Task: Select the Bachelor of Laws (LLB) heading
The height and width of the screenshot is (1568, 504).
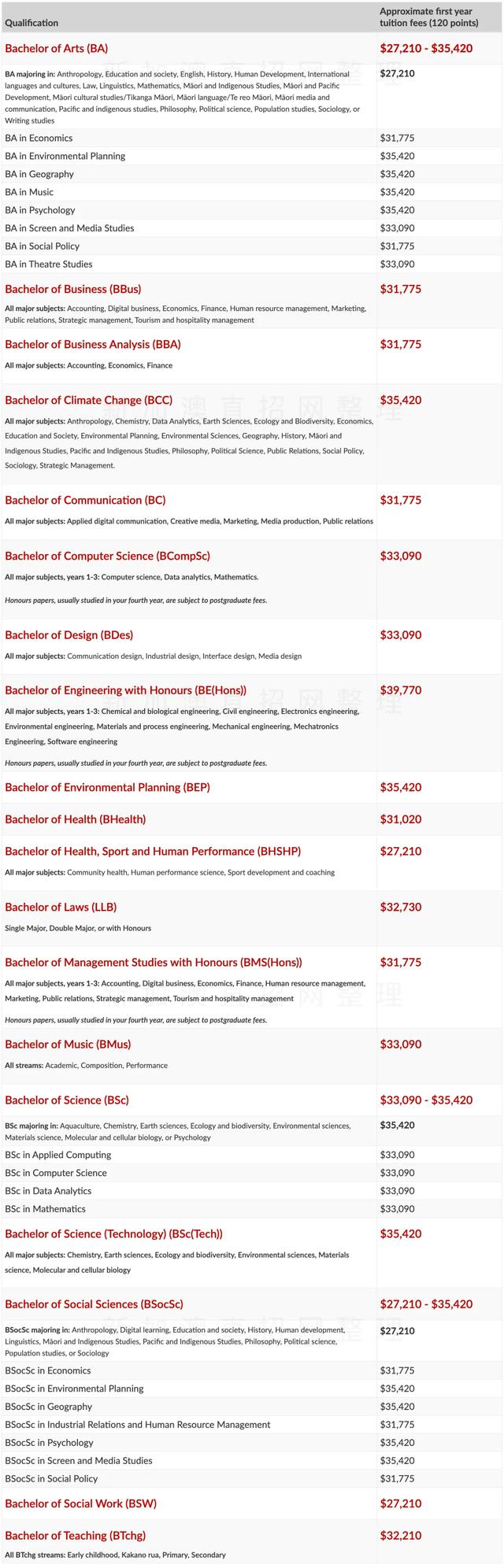Action: coord(61,907)
